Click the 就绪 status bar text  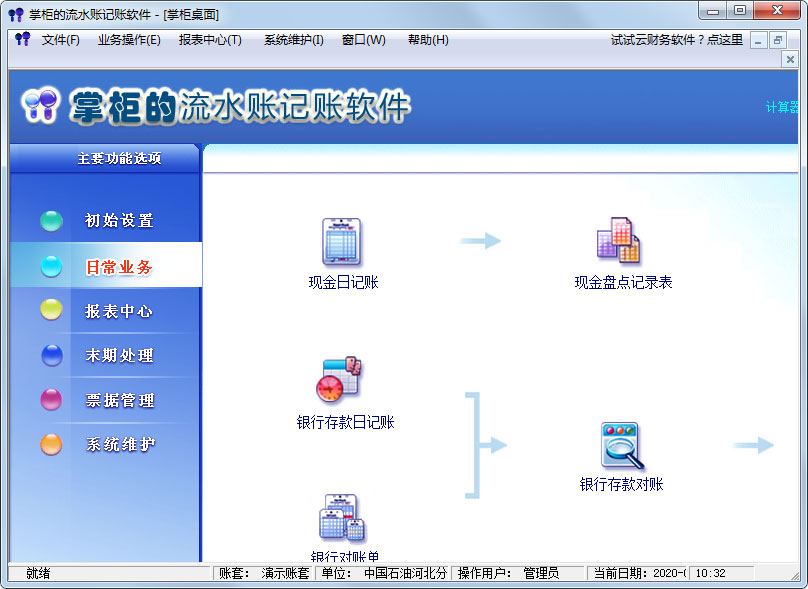[x=38, y=573]
